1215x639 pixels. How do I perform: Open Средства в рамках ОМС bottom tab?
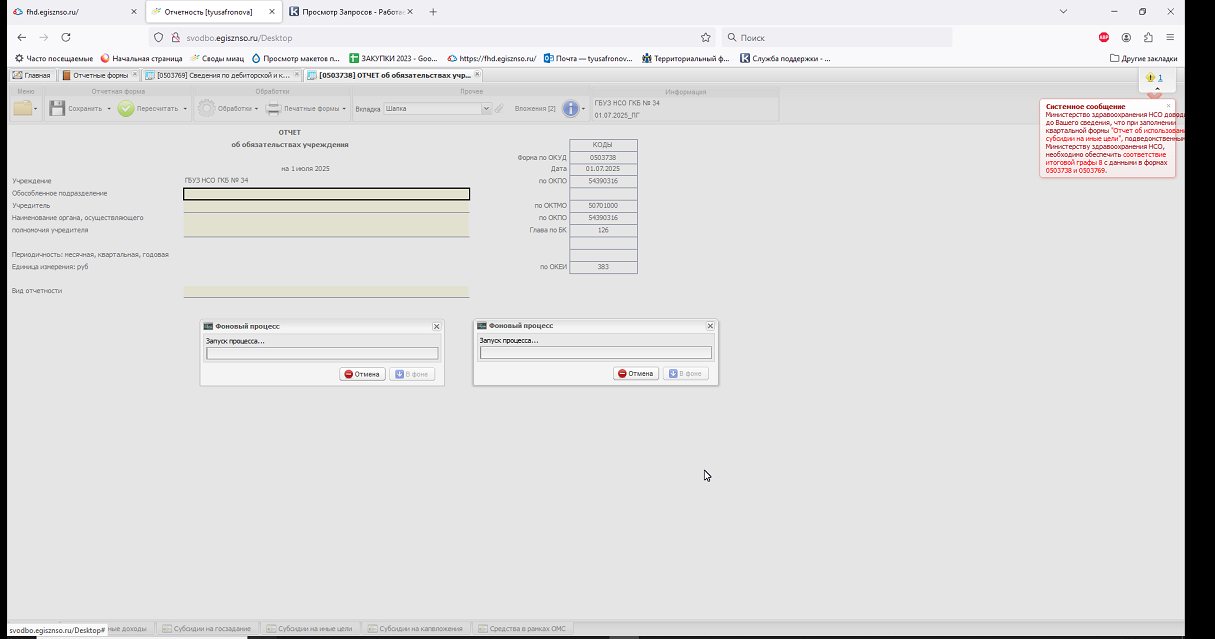[522, 628]
